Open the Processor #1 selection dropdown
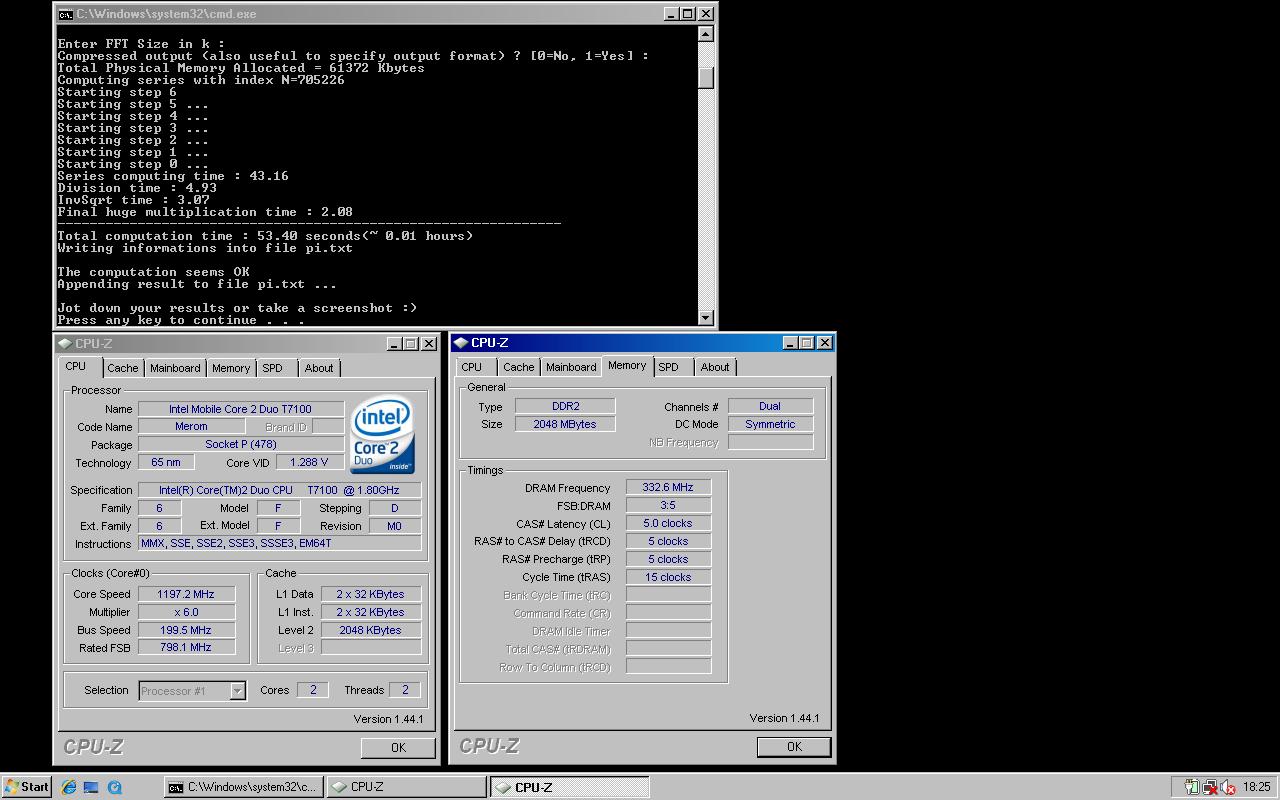 tap(237, 690)
